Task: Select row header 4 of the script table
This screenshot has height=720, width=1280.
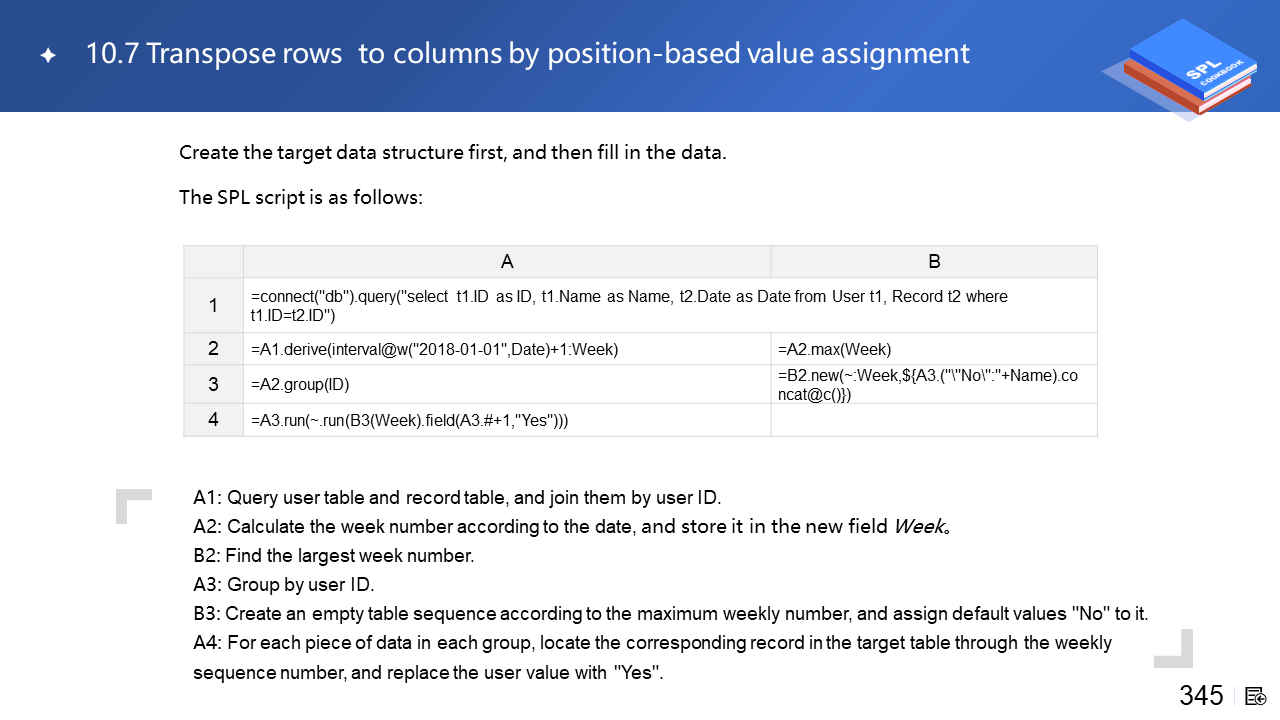Action: pyautogui.click(x=213, y=420)
